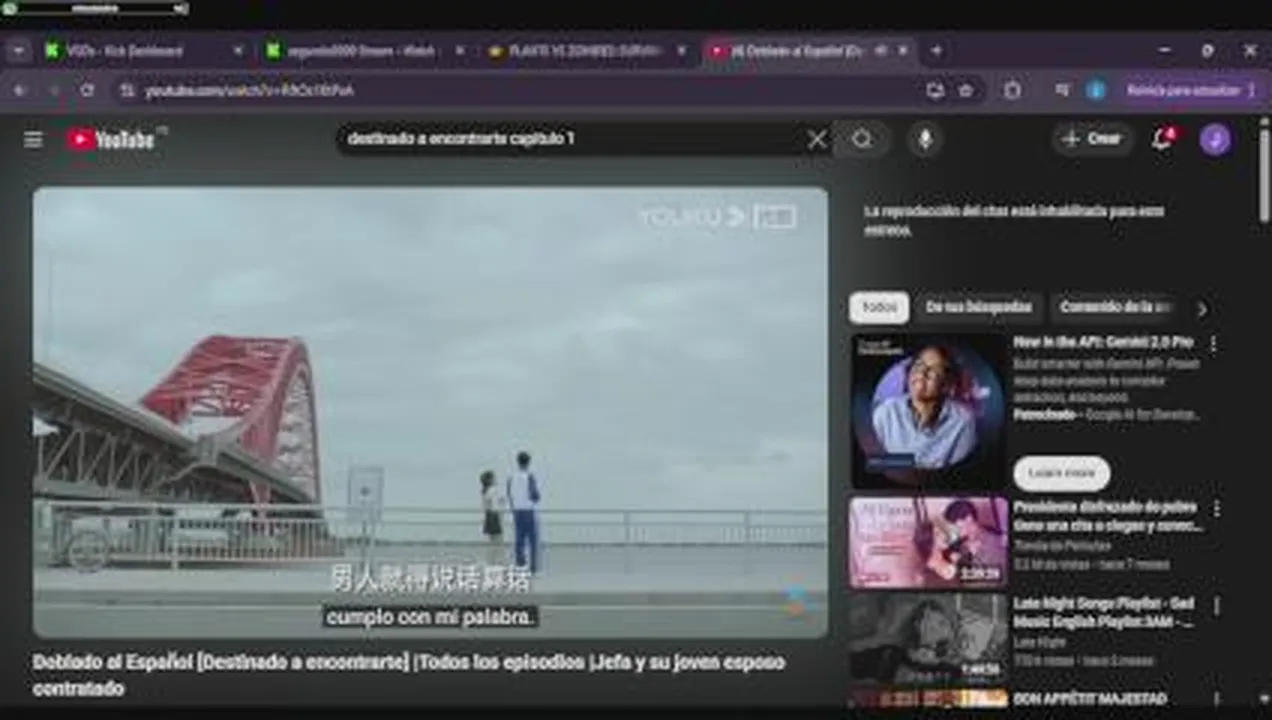Click the video title Doblado al Español
This screenshot has height=720, width=1272.
coord(409,675)
